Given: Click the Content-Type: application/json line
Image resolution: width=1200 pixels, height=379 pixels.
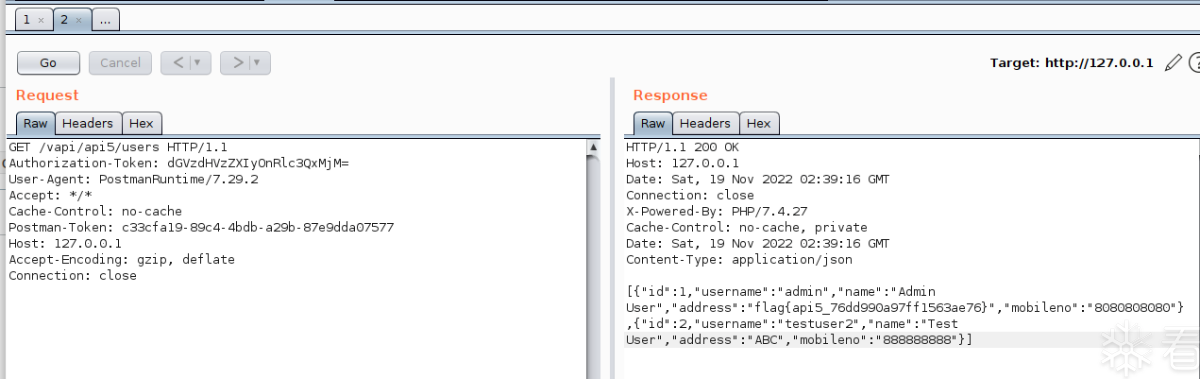Looking at the screenshot, I should click(x=739, y=259).
